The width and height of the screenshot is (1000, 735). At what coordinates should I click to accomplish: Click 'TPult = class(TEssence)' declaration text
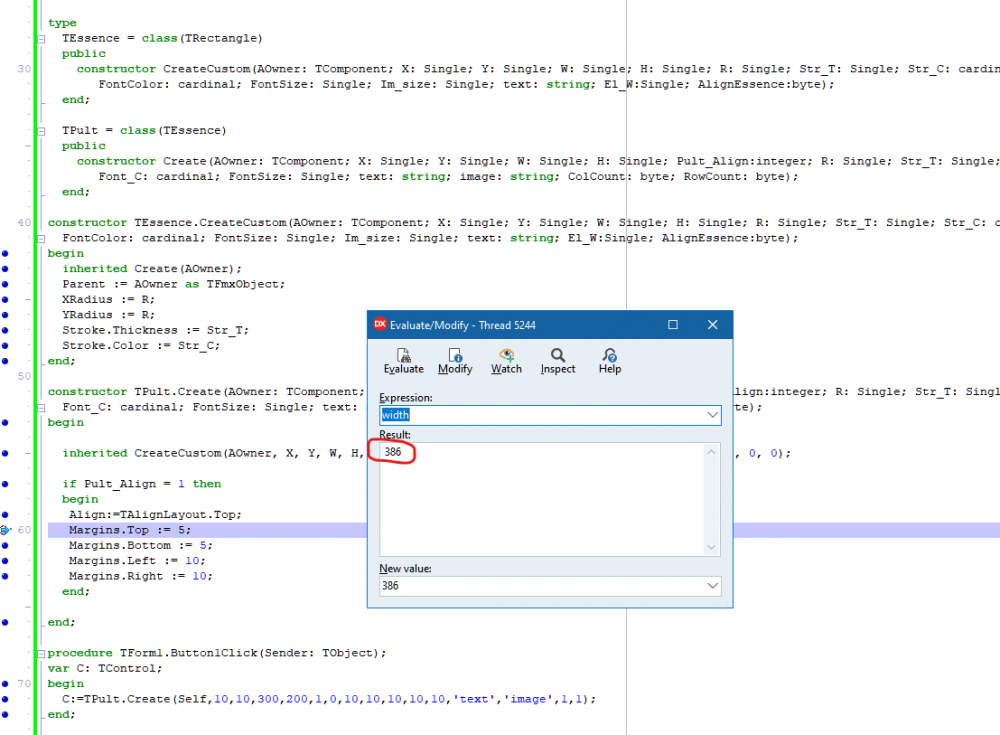pos(144,131)
